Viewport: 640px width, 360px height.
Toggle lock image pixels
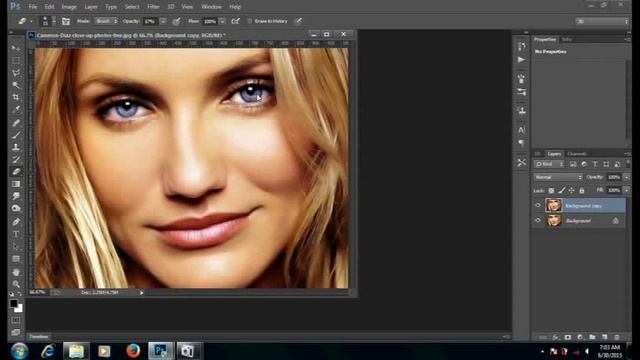point(562,191)
